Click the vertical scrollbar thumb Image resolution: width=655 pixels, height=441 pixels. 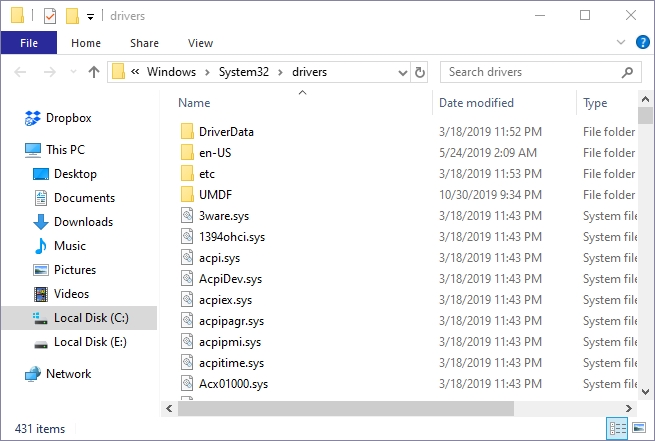(x=645, y=116)
